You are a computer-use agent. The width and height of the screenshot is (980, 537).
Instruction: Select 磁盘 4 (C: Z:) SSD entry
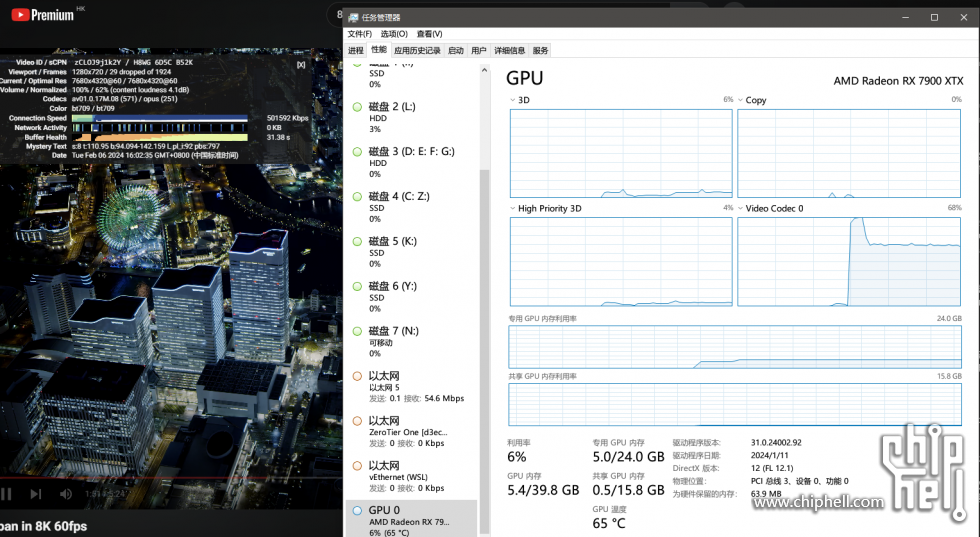pyautogui.click(x=411, y=208)
